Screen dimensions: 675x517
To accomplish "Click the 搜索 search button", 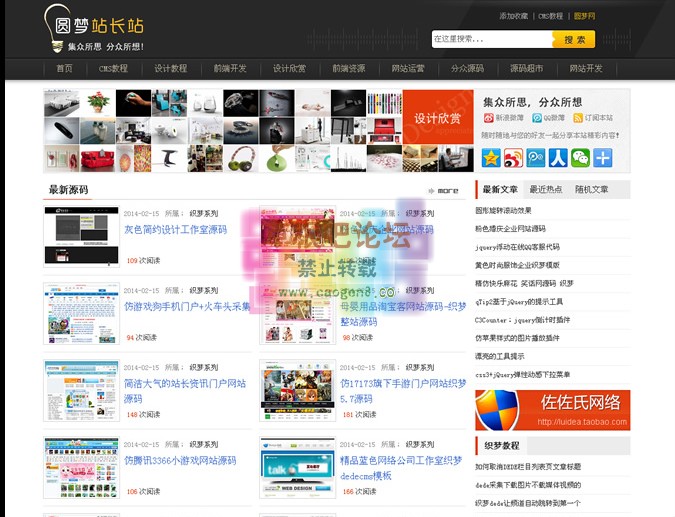I will (574, 40).
